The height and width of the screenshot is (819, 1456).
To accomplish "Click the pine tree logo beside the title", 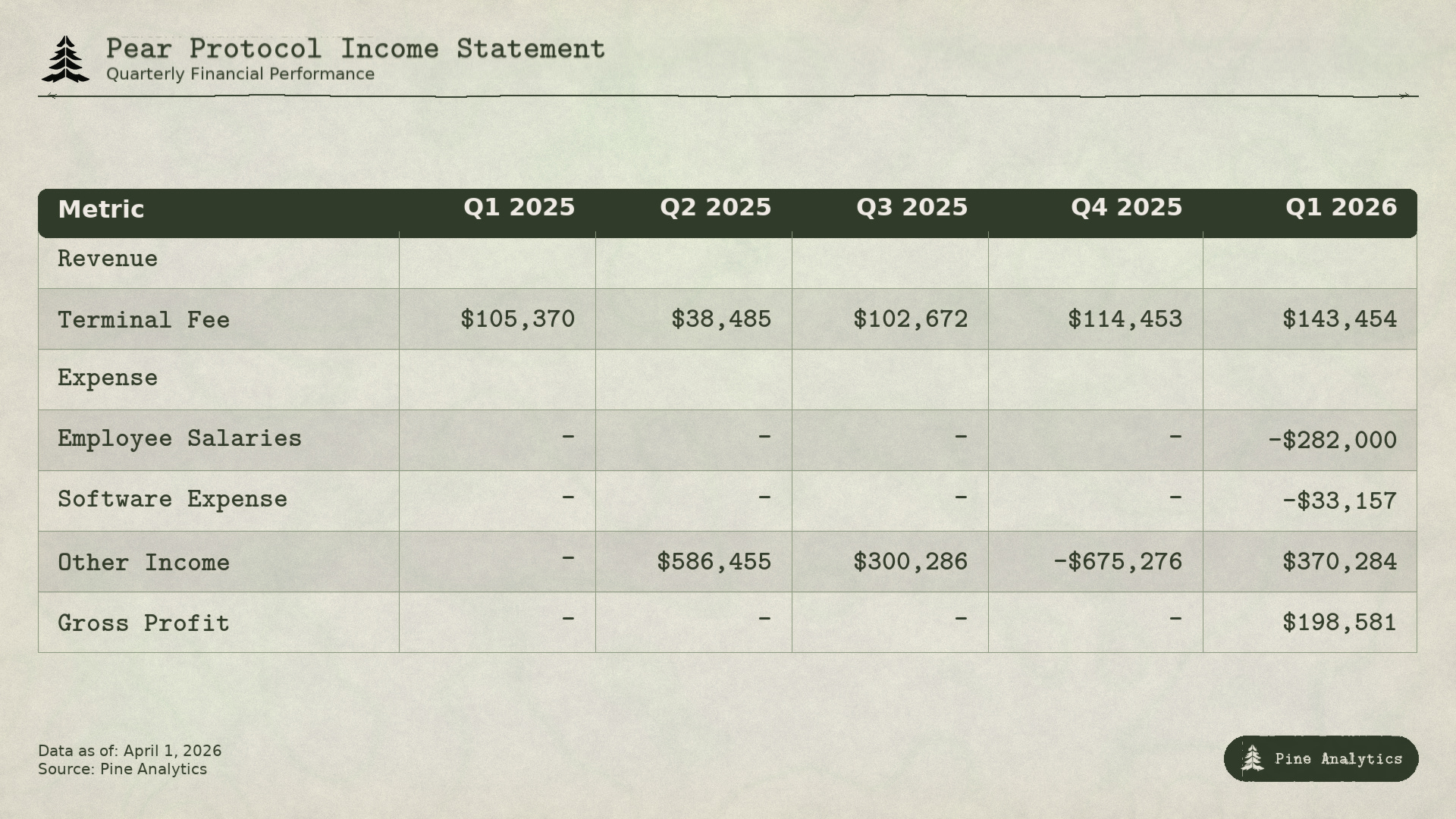I will (x=66, y=59).
